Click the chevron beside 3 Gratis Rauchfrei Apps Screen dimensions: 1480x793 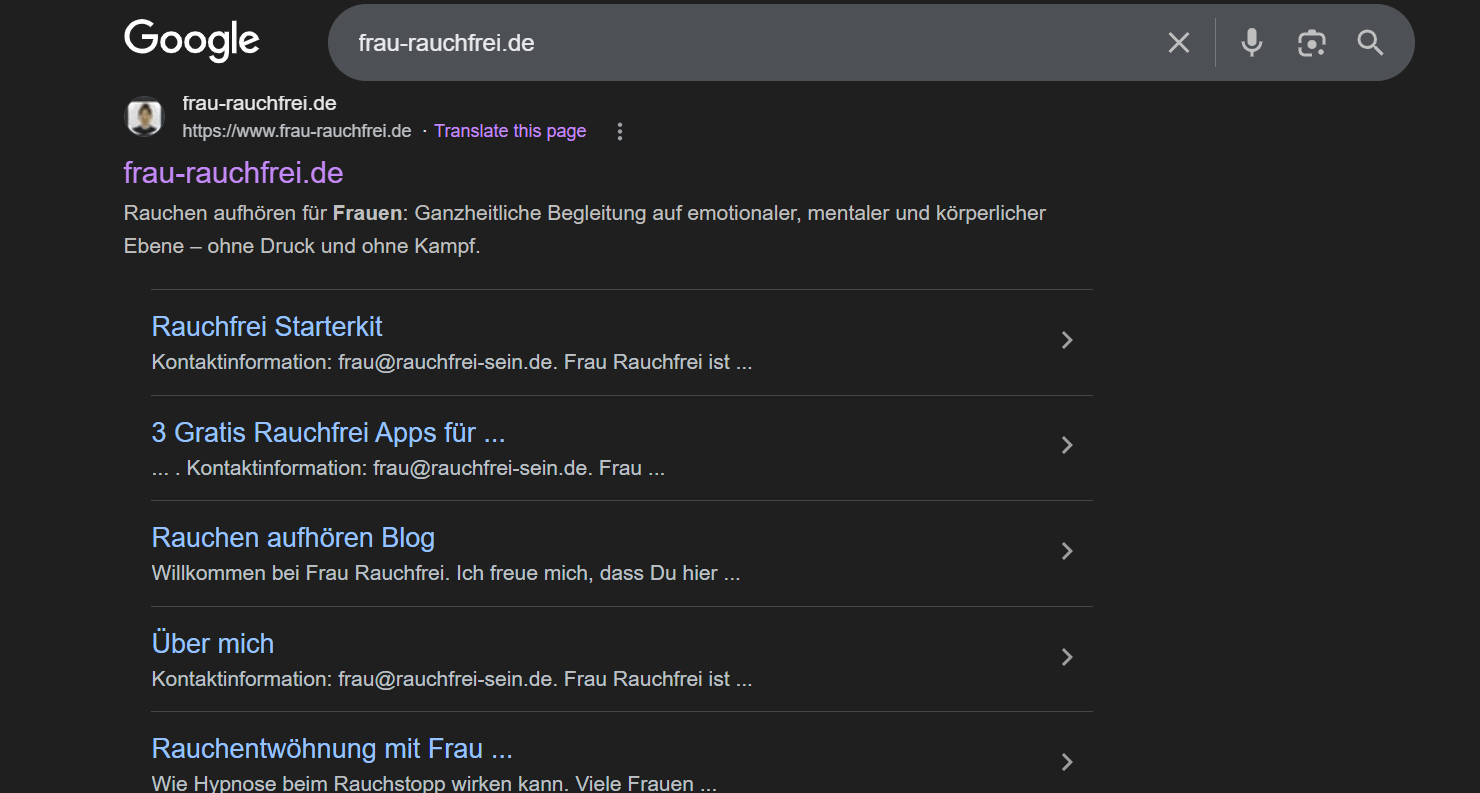tap(1067, 445)
